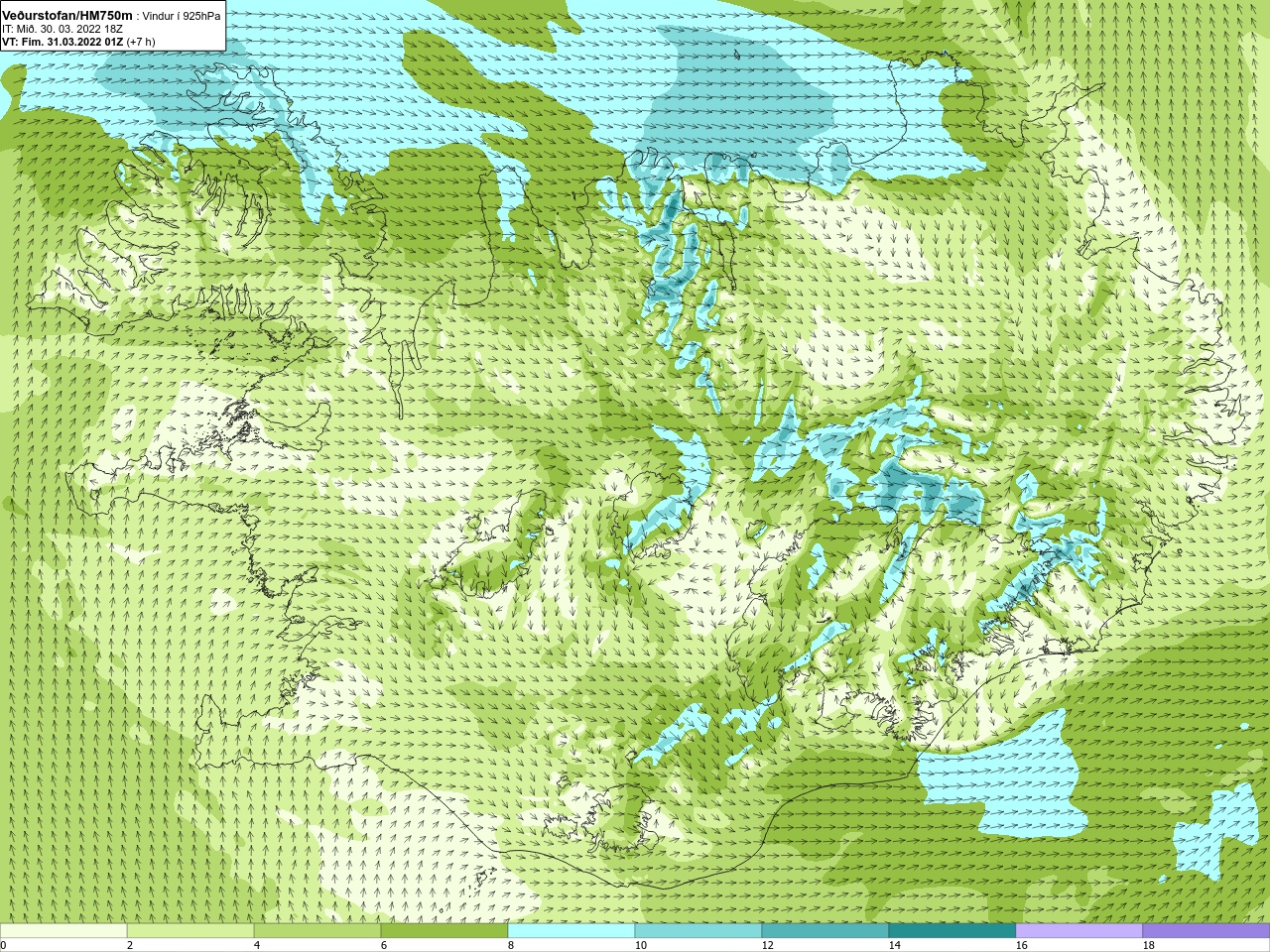This screenshot has width=1270, height=952.
Task: Select the 10–12 turquoise legend swatch
Action: coord(698,931)
